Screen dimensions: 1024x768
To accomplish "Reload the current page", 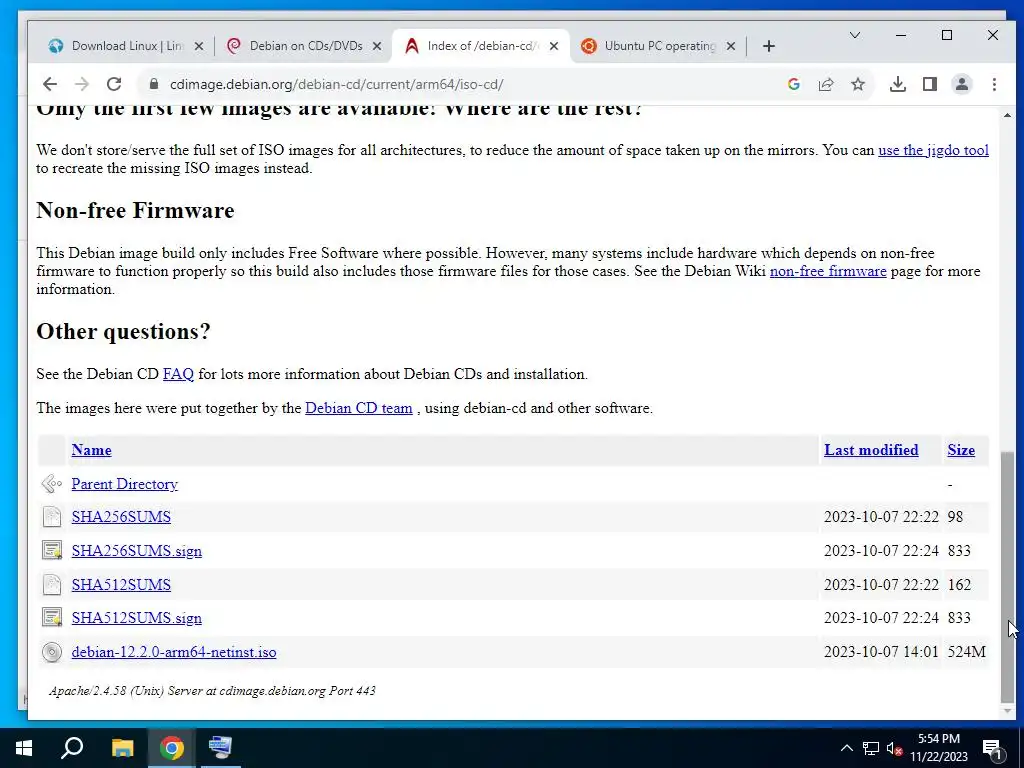I will coord(114,84).
